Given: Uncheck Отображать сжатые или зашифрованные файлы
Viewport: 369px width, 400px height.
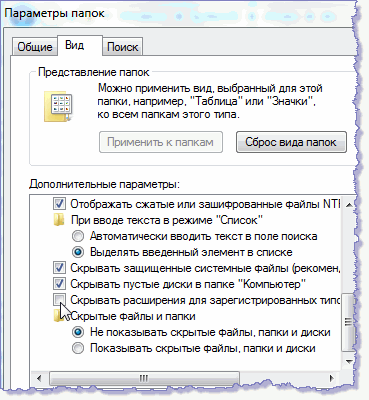Looking at the screenshot, I should click(x=59, y=203).
